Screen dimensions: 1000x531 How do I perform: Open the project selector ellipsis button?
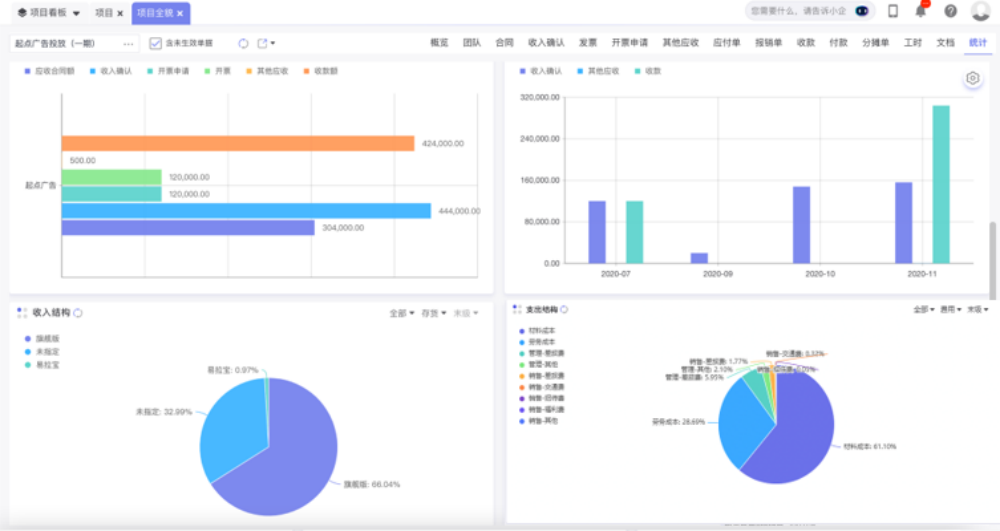click(x=128, y=44)
